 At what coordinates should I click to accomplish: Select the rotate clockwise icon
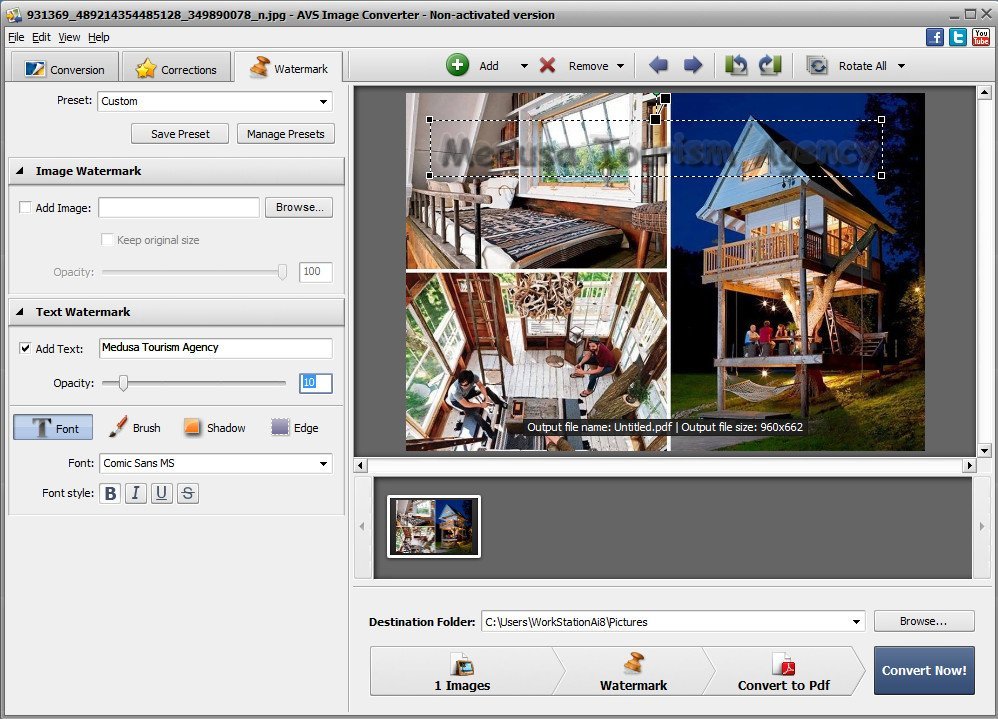point(769,64)
